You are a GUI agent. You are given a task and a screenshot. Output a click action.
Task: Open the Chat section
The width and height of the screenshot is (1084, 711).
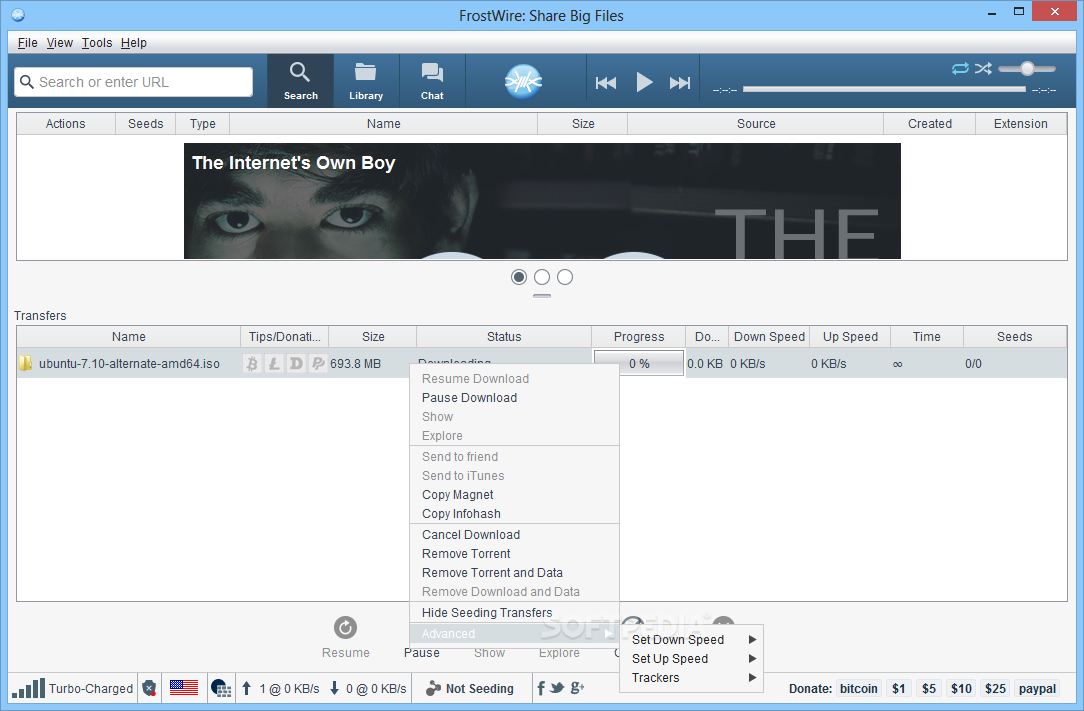click(x=432, y=81)
